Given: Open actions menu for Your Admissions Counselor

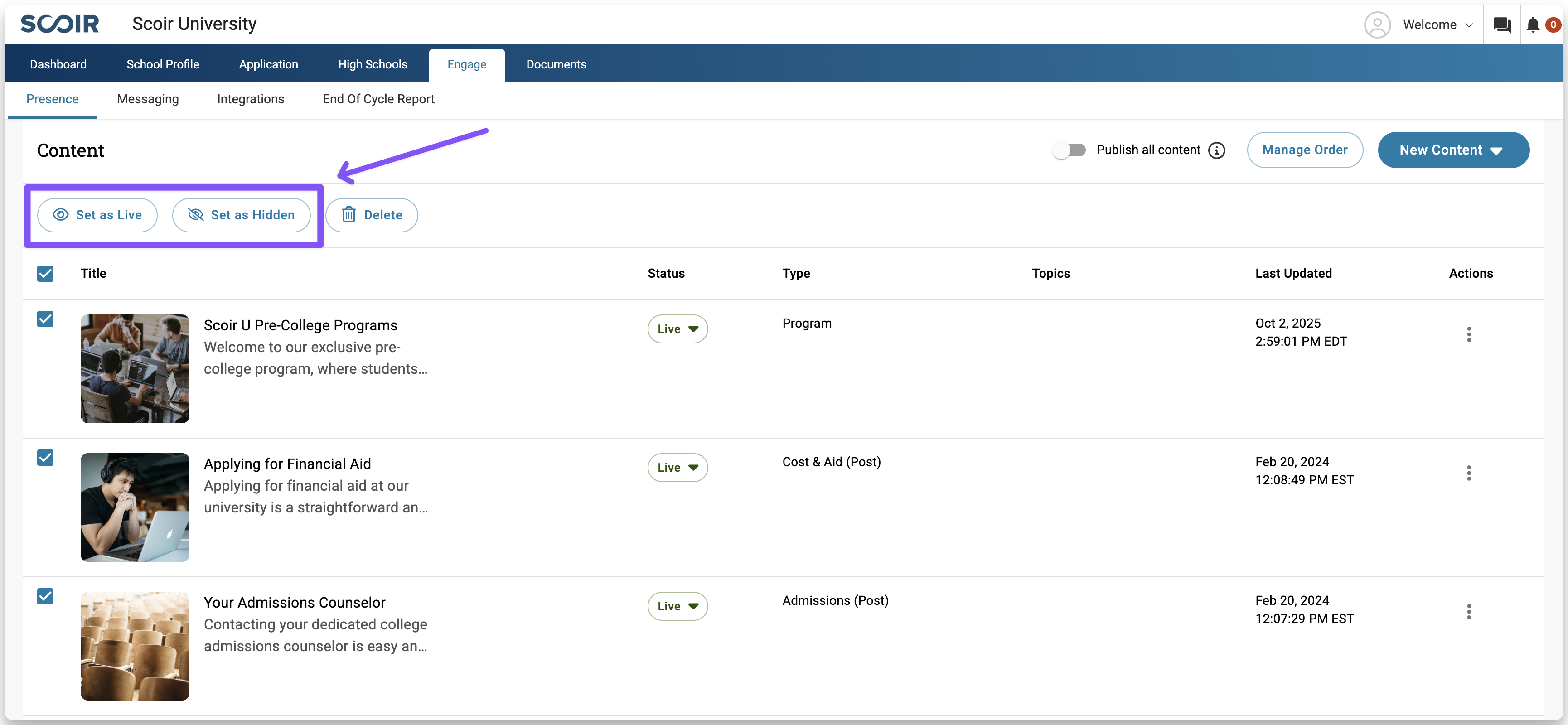Looking at the screenshot, I should pos(1468,612).
